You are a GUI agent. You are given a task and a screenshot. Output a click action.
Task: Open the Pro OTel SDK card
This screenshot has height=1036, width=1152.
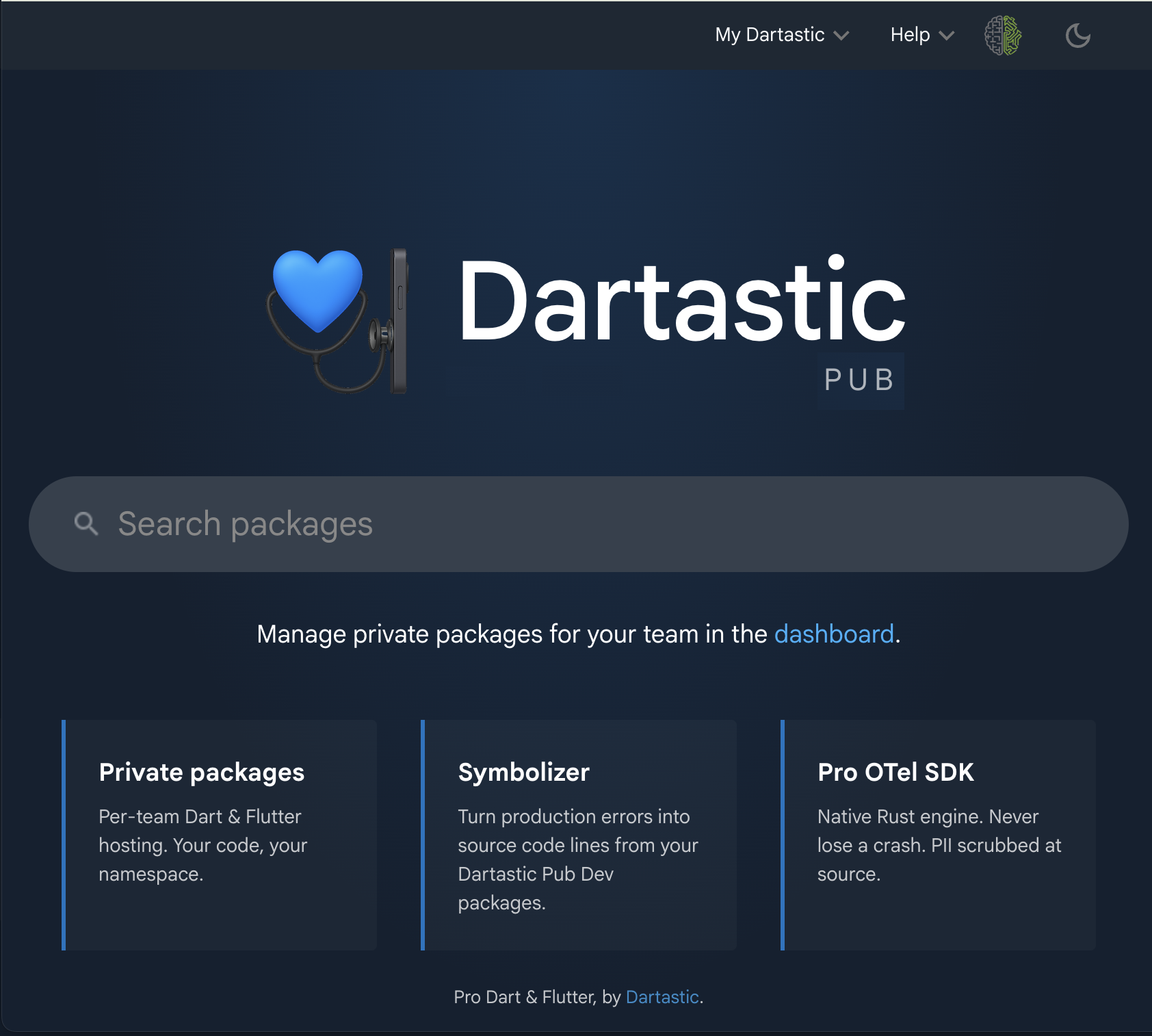[938, 835]
